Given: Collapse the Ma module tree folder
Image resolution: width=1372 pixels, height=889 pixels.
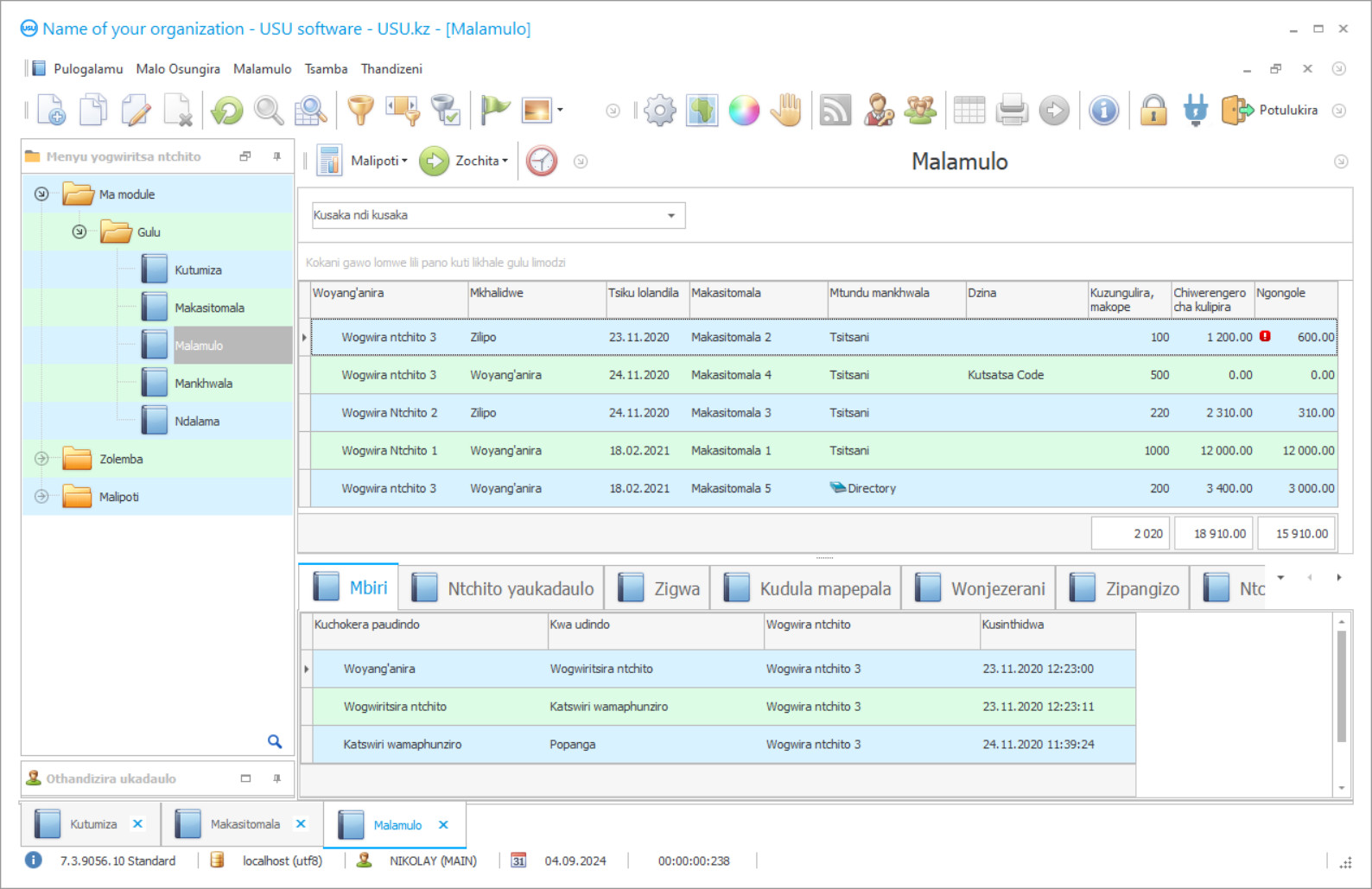Looking at the screenshot, I should coord(41,194).
